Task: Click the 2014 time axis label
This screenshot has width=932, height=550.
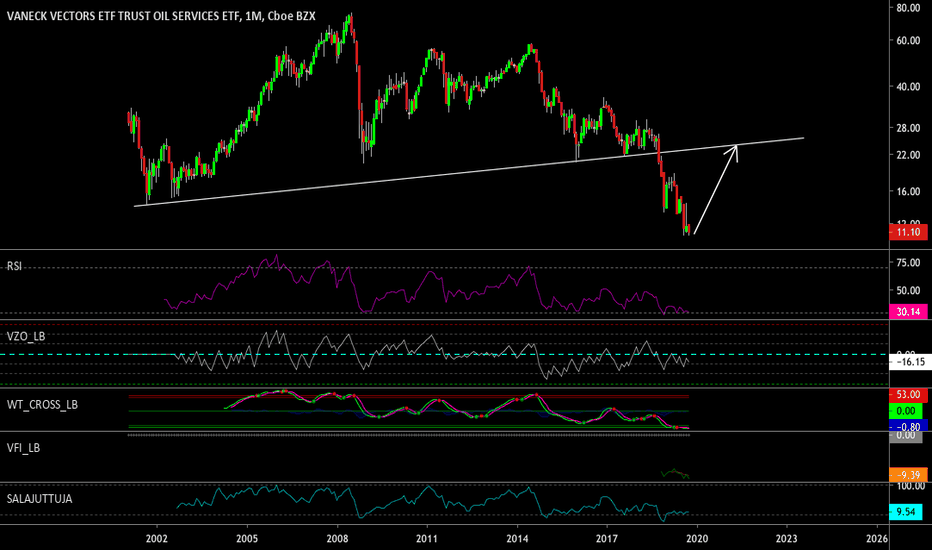Action: [x=517, y=539]
